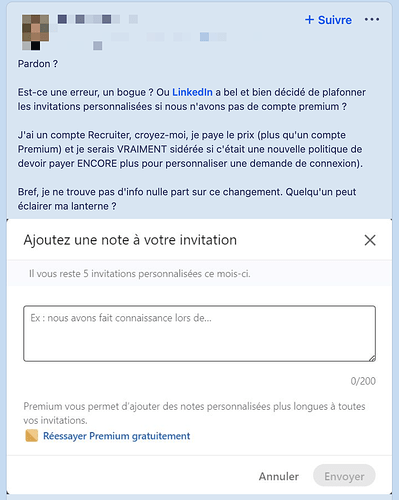Image resolution: width=399 pixels, height=500 pixels.
Task: Click the paragraph mentioning compte Recruiter
Action: coord(190,149)
